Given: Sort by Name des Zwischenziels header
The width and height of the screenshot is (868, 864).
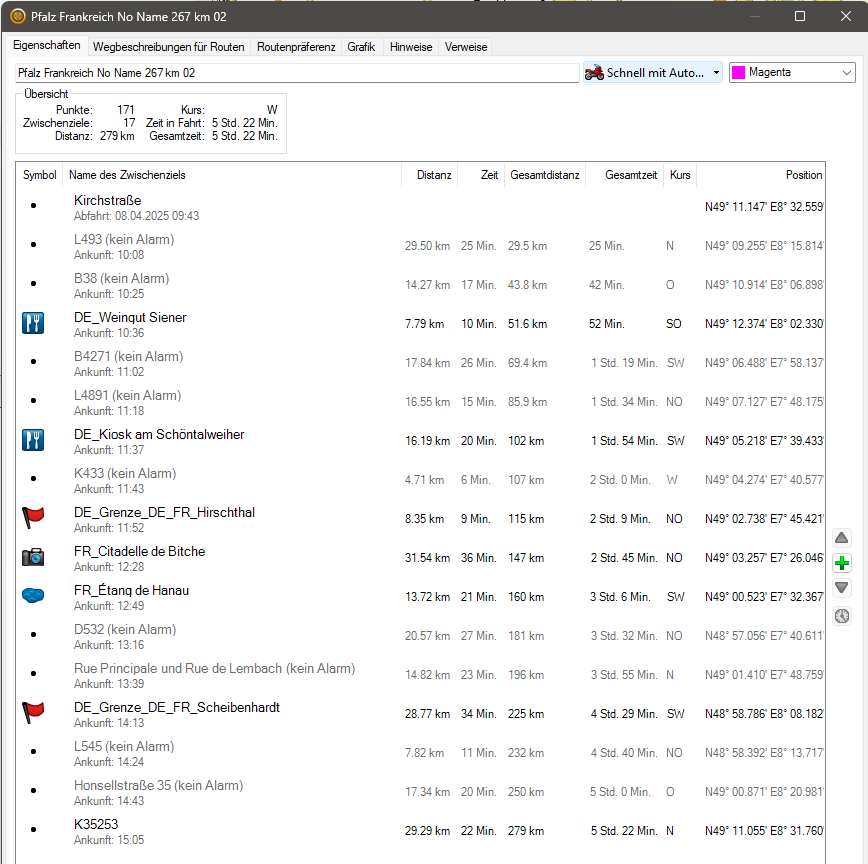Looking at the screenshot, I should 232,175.
